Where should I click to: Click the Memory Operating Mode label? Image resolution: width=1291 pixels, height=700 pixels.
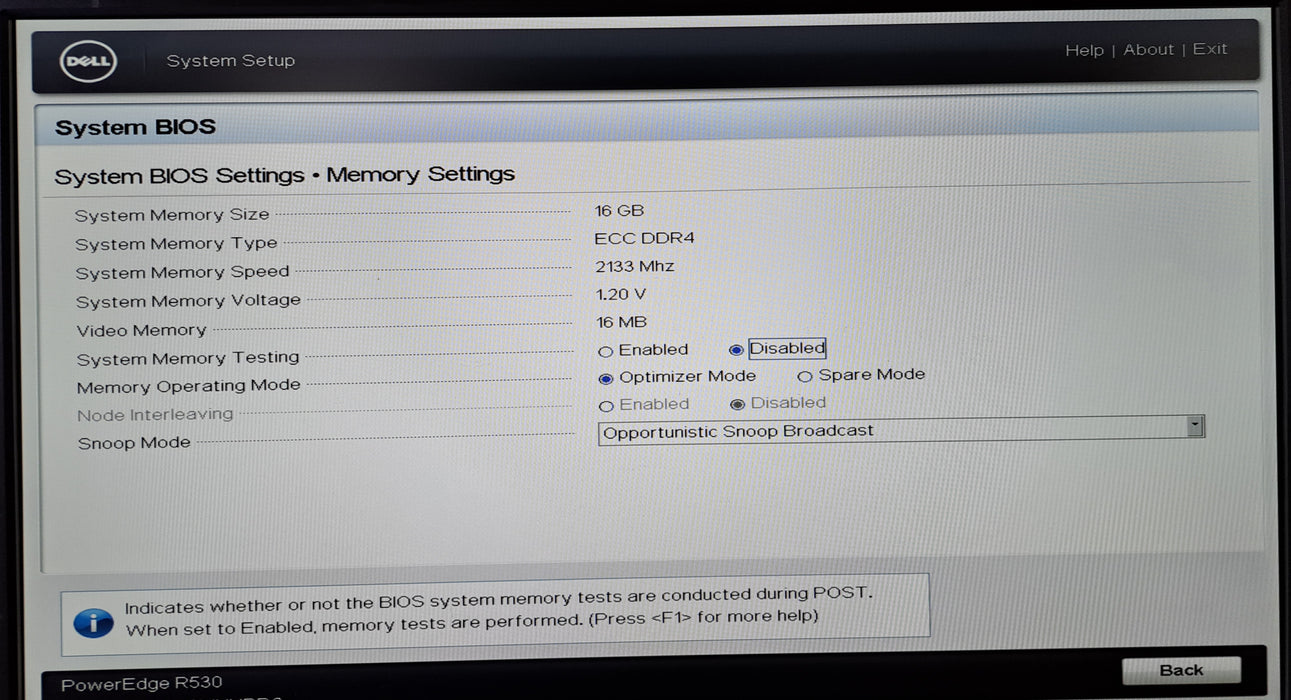point(188,386)
